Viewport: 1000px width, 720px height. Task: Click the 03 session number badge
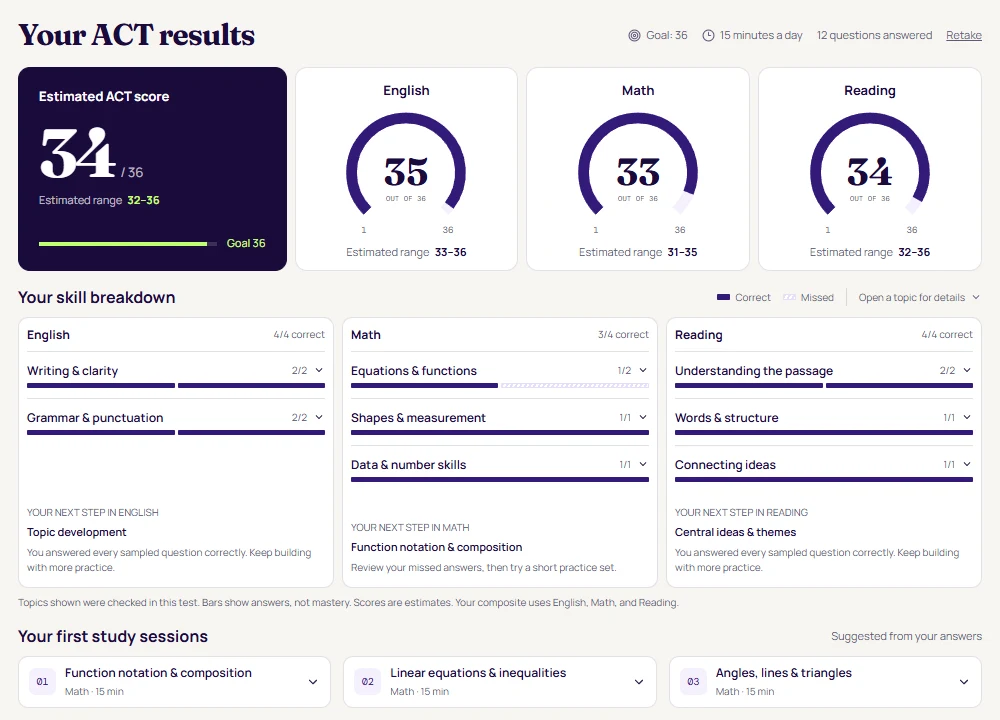click(693, 682)
